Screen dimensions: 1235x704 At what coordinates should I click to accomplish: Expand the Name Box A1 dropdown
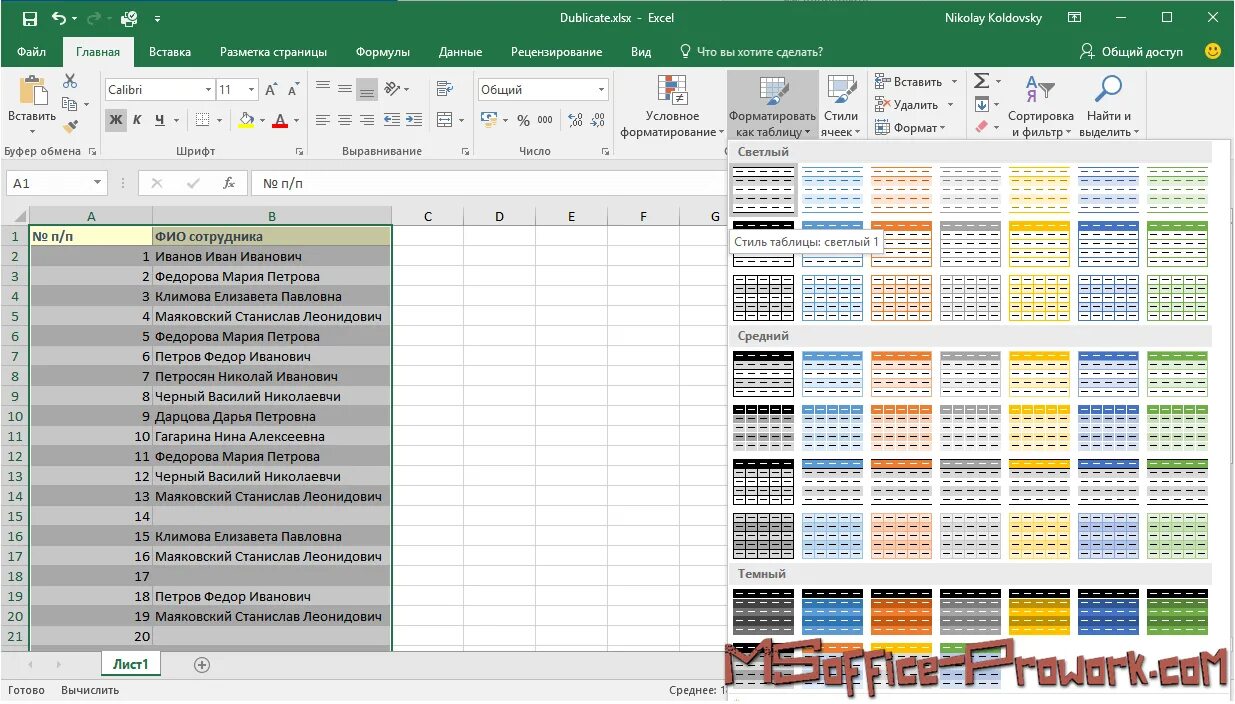97,183
